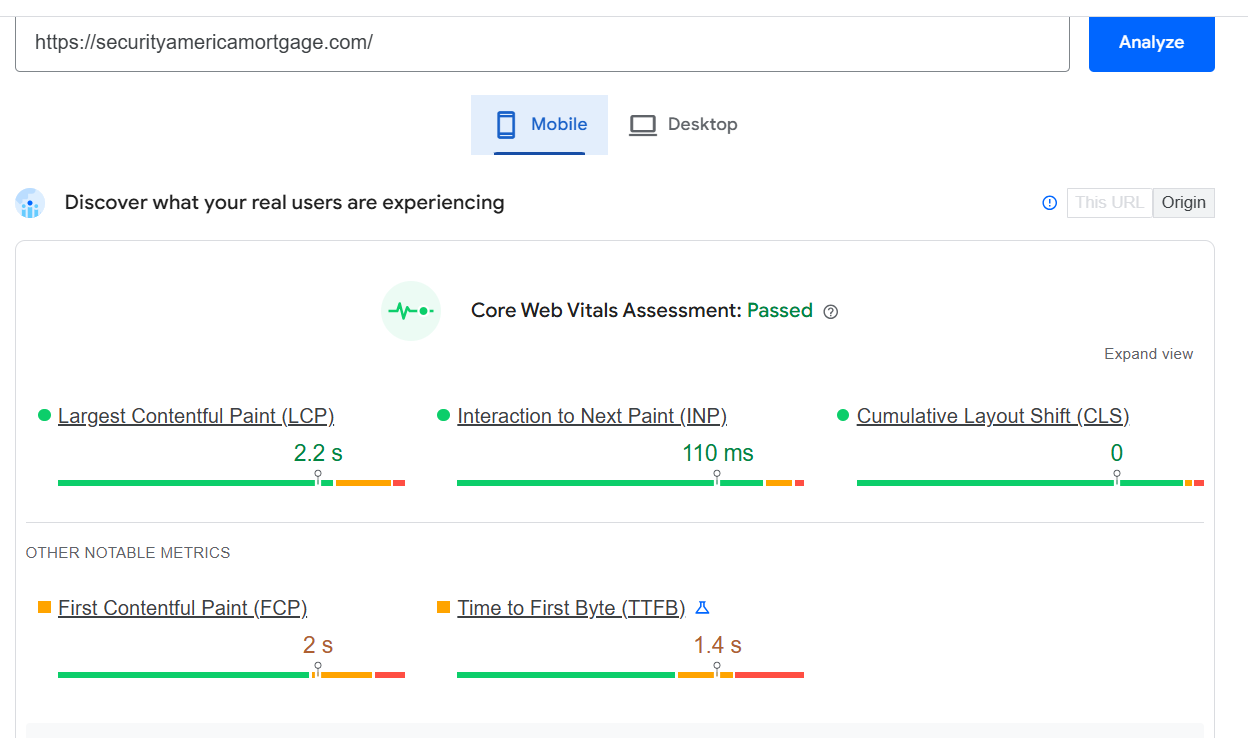The height and width of the screenshot is (738, 1248).
Task: Switch to the Desktop tab
Action: (x=684, y=125)
